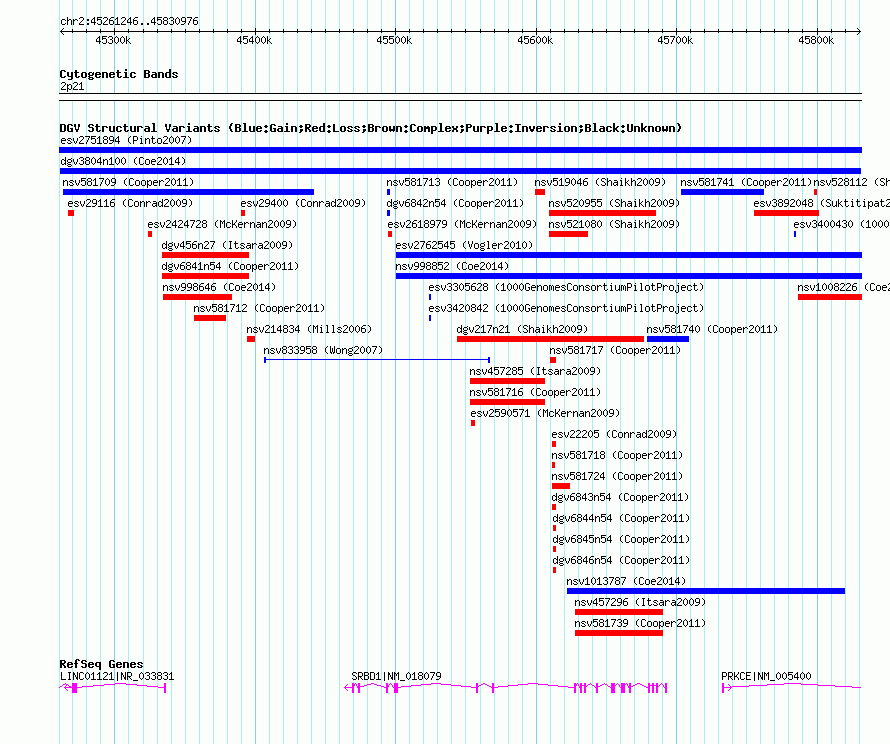Click the chr2:45261246..45830976 coordinates
This screenshot has width=890, height=744.
(129, 21)
